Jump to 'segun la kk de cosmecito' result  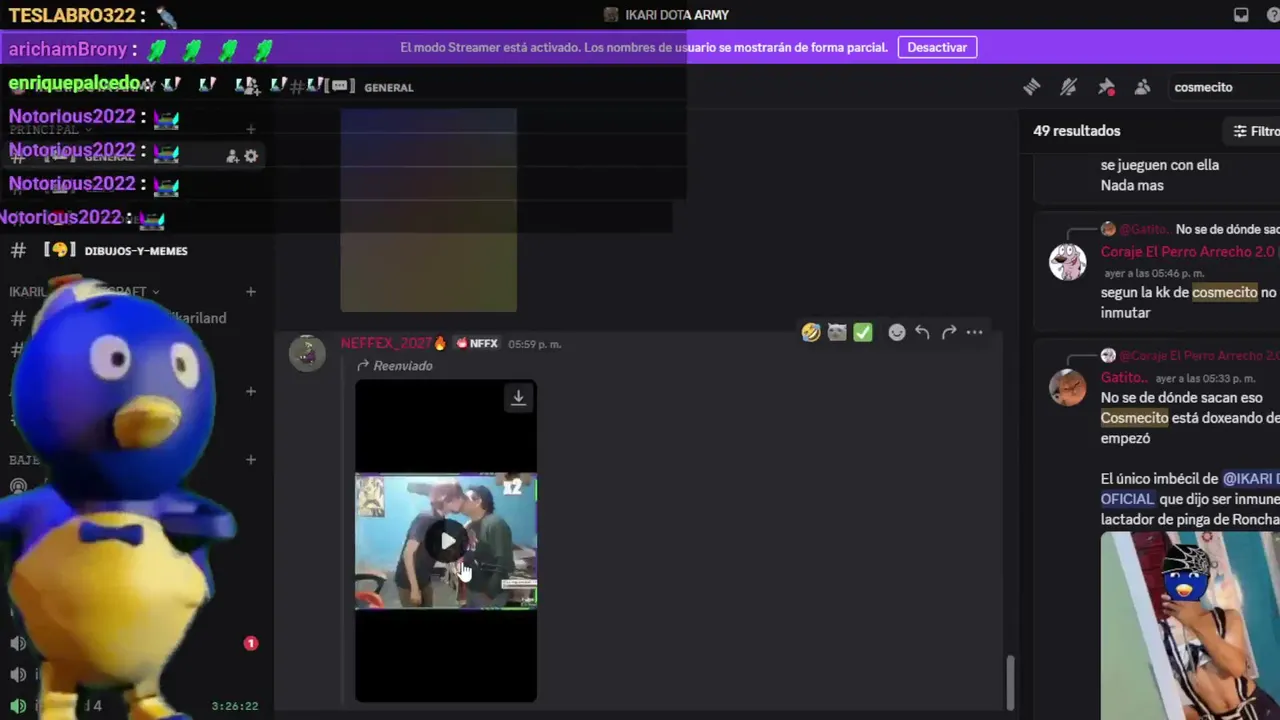tap(1190, 302)
